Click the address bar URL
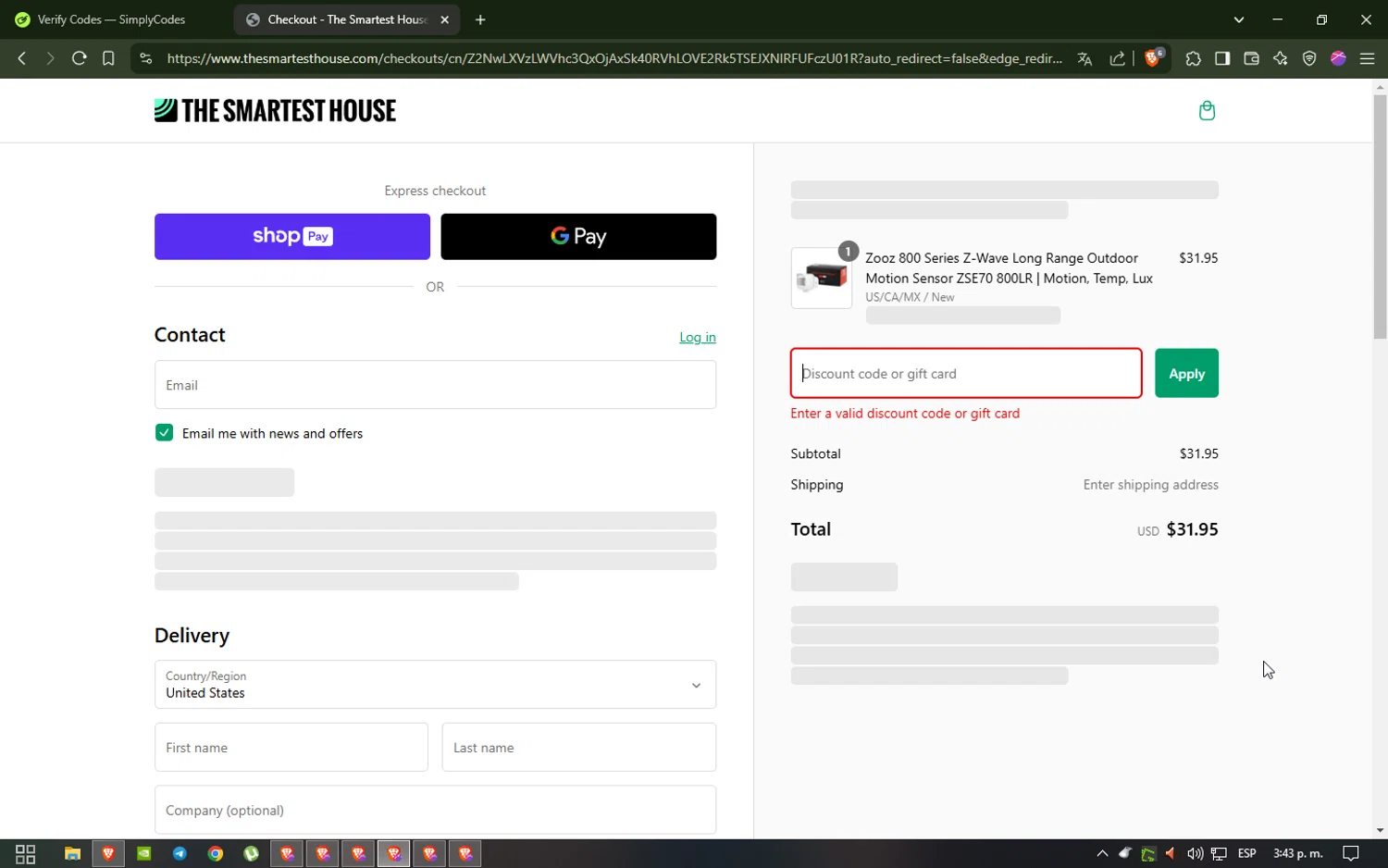This screenshot has width=1388, height=868. pyautogui.click(x=614, y=58)
